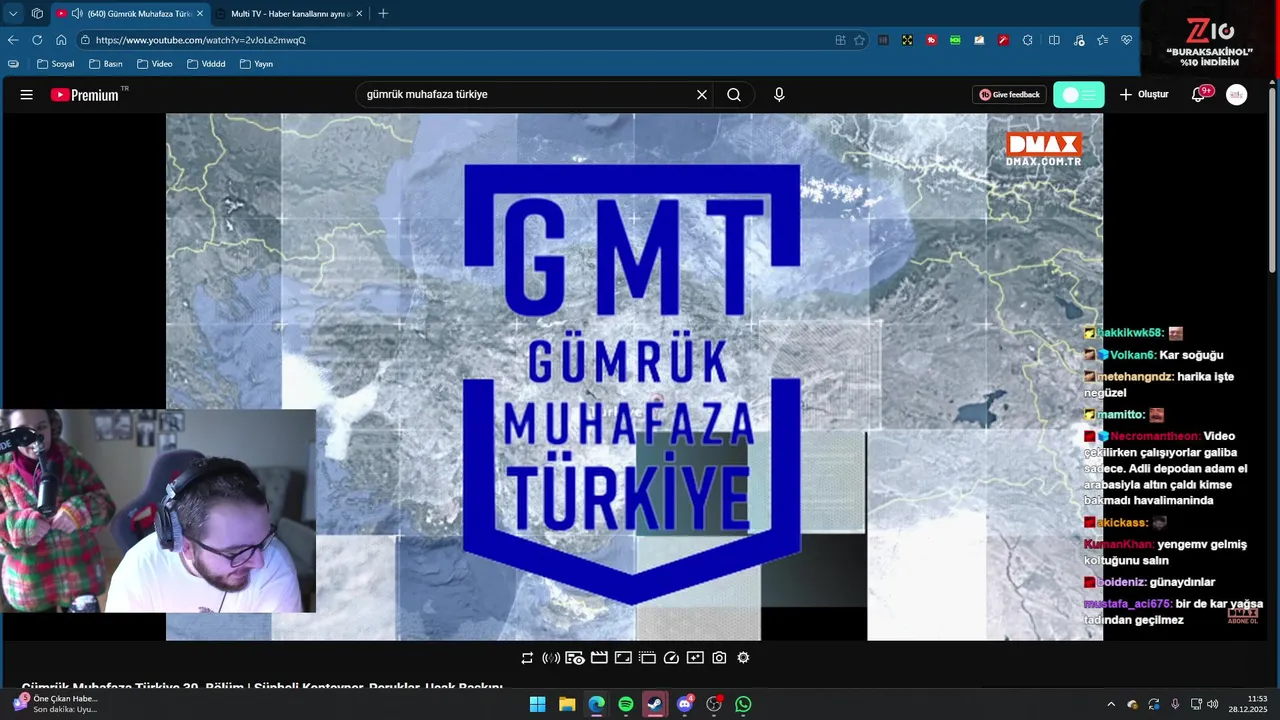Clear the search box with the X
This screenshot has width=1280, height=720.
click(x=702, y=95)
